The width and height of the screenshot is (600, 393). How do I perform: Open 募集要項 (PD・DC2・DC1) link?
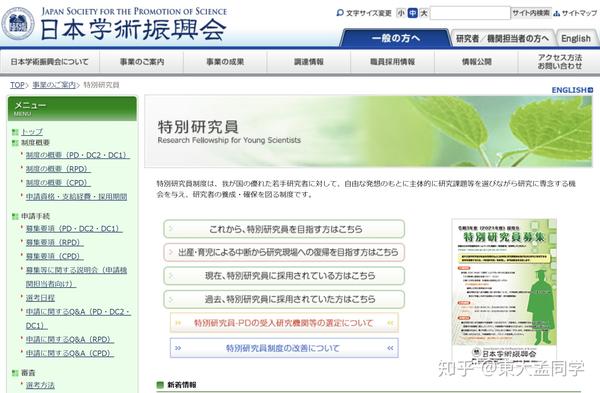coord(74,228)
